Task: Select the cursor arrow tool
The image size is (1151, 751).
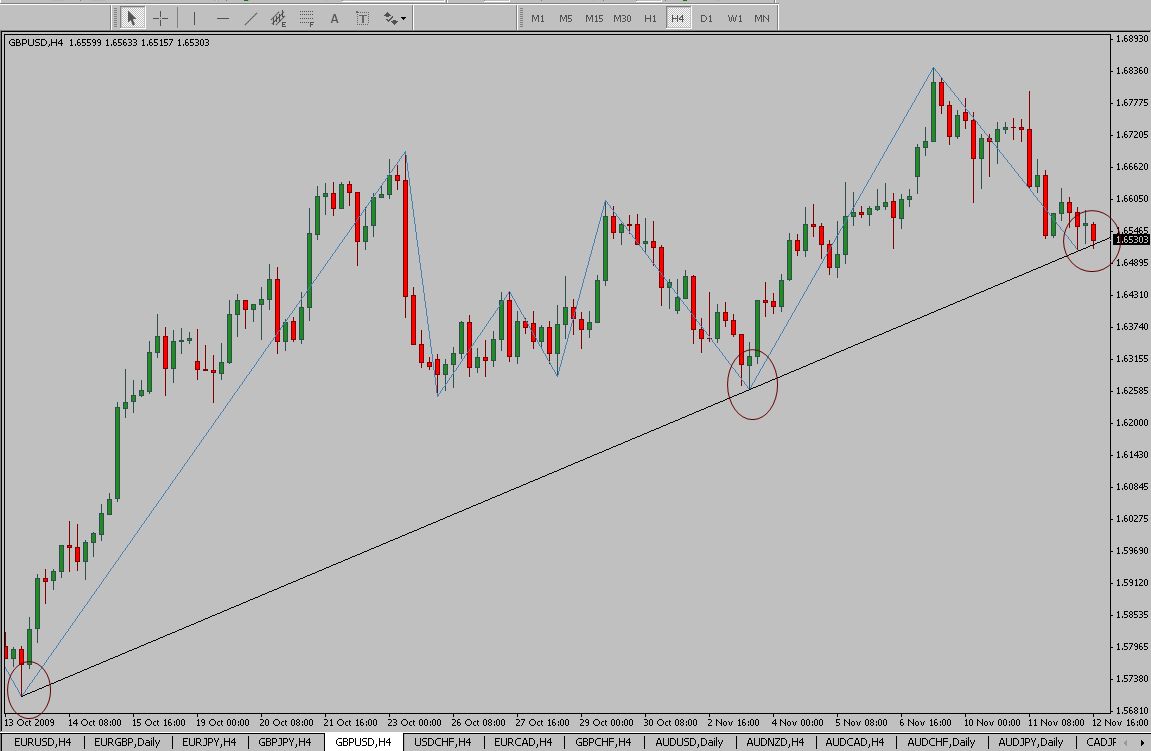Action: pyautogui.click(x=131, y=18)
